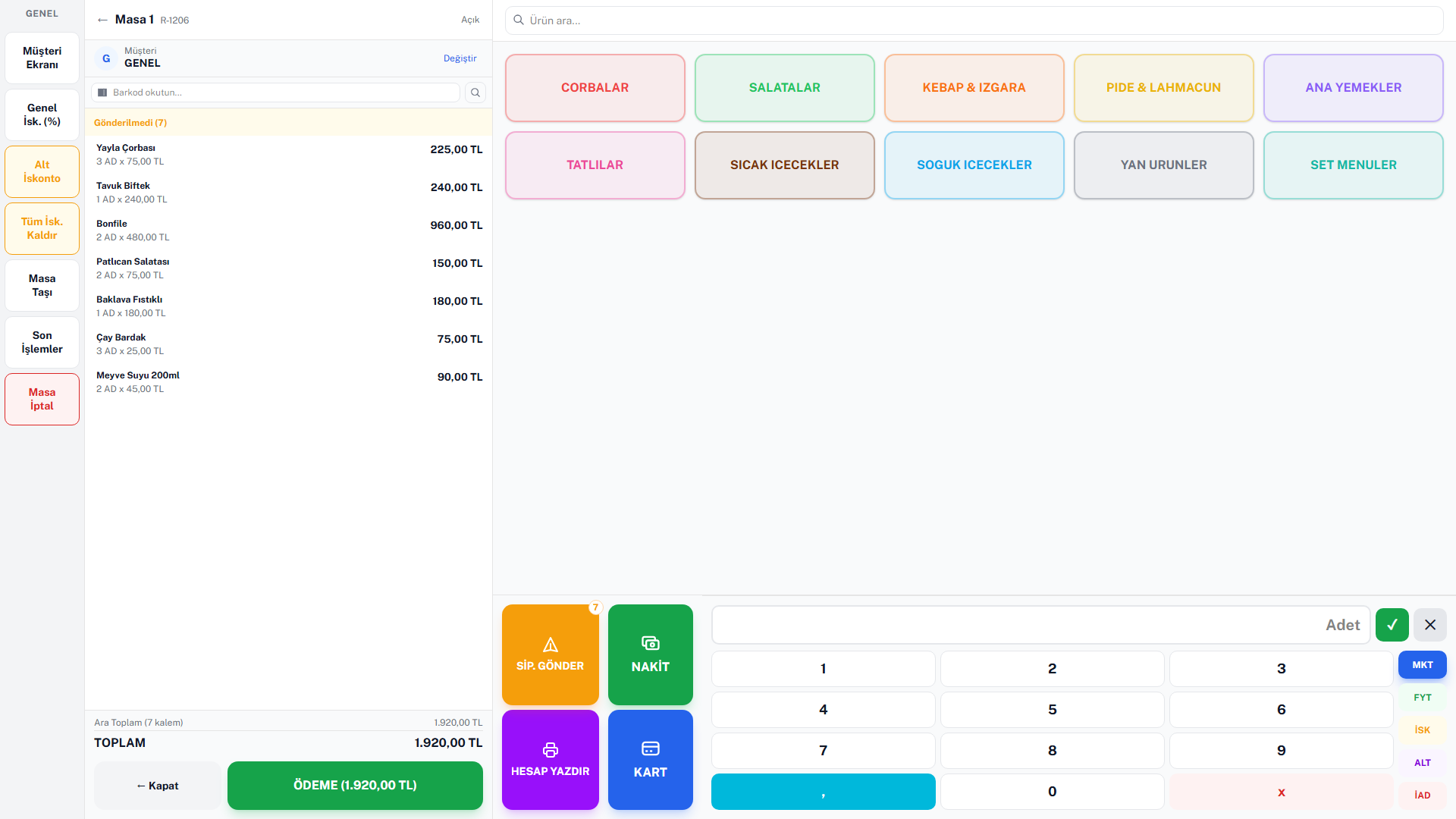The height and width of the screenshot is (819, 1456).
Task: Move the table with Masa Taşı
Action: pos(42,285)
